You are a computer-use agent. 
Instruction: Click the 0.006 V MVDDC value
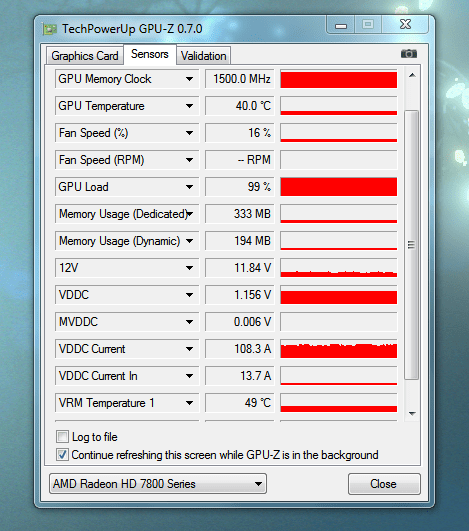239,322
